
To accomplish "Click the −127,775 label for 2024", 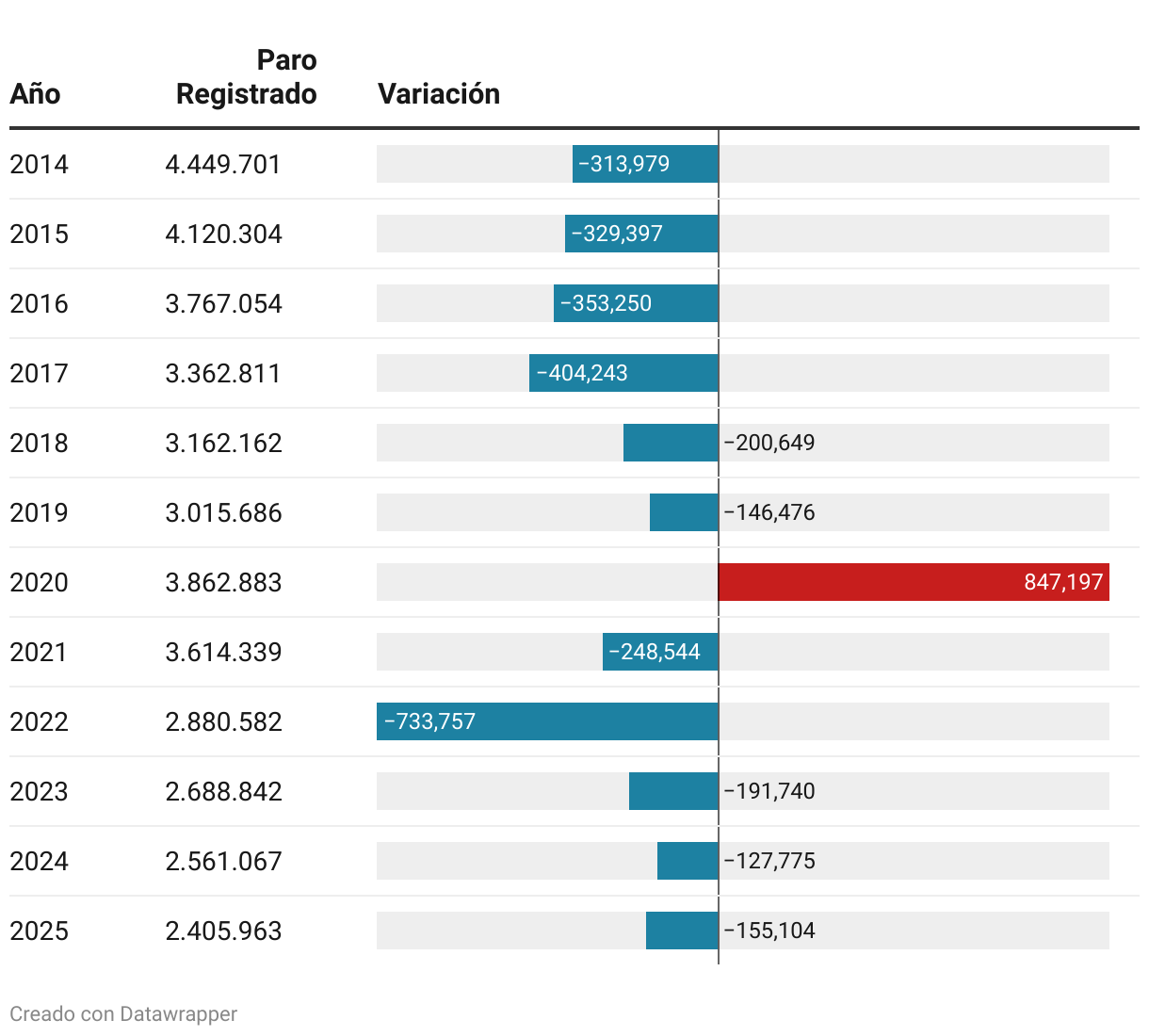I will click(769, 861).
